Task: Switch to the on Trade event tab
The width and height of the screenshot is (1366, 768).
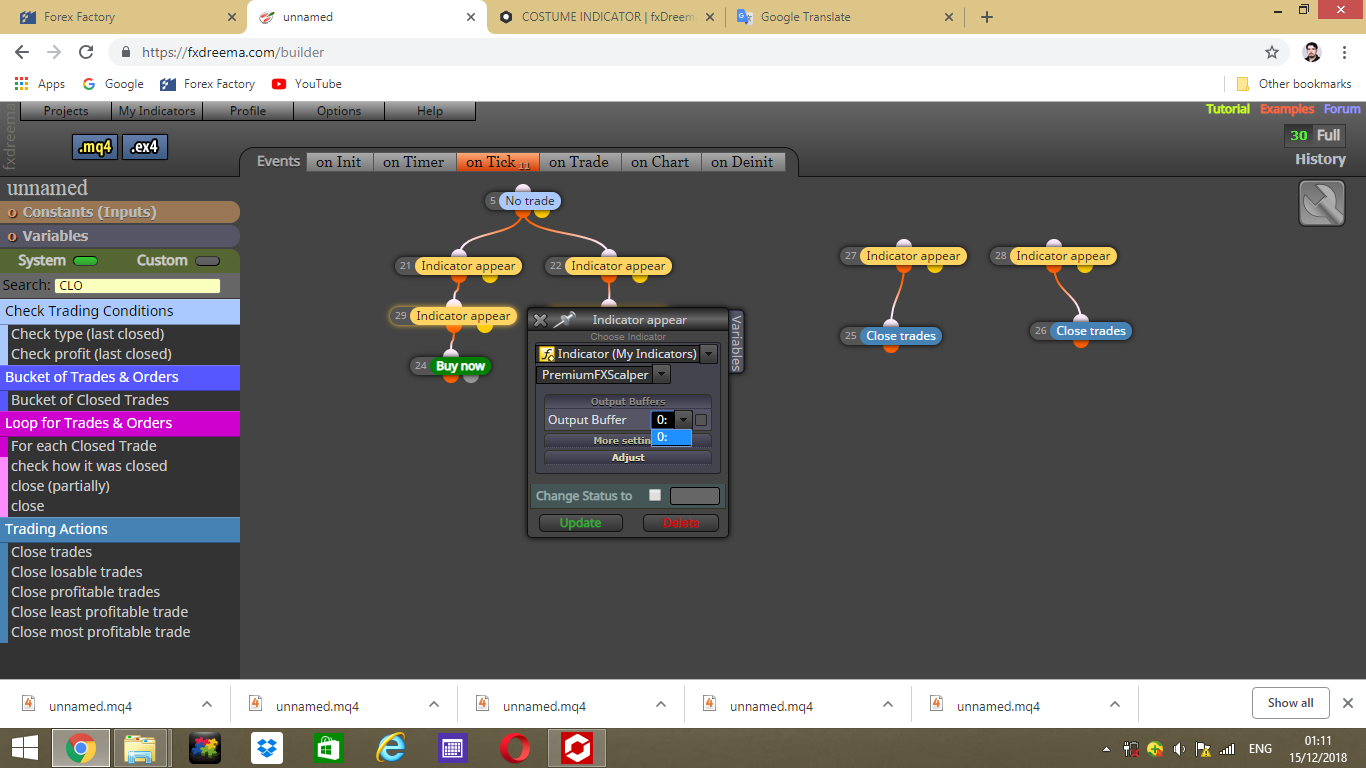Action: (578, 162)
